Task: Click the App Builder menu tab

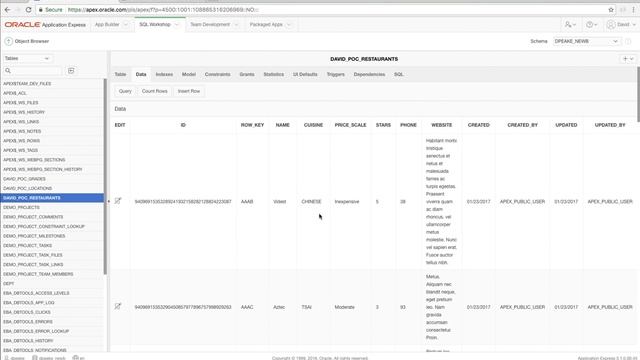Action: pos(107,24)
